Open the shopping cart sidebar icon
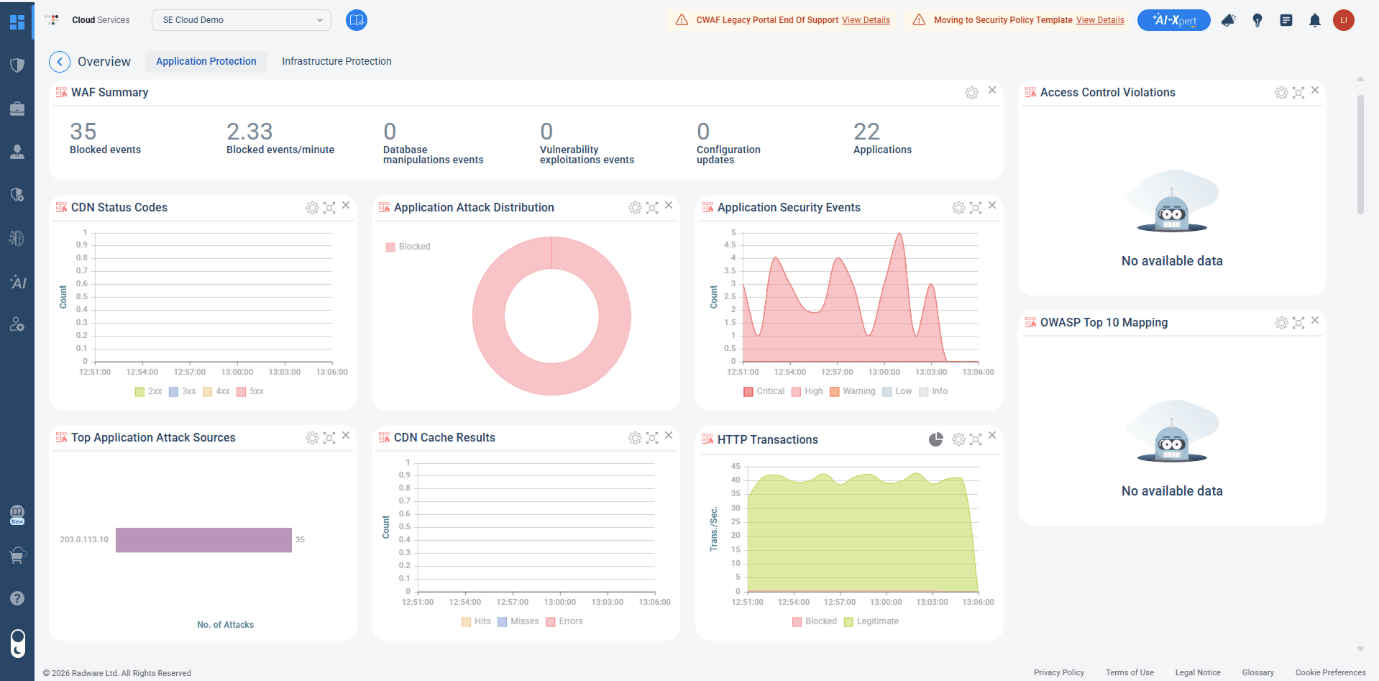The width and height of the screenshot is (1379, 681). (17, 556)
